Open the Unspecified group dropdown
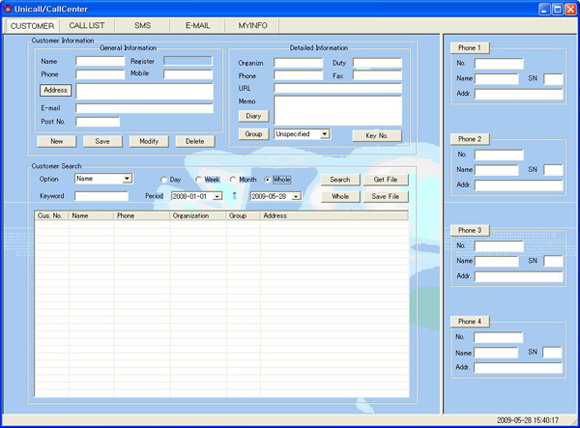Image resolution: width=580 pixels, height=428 pixels. tap(324, 134)
